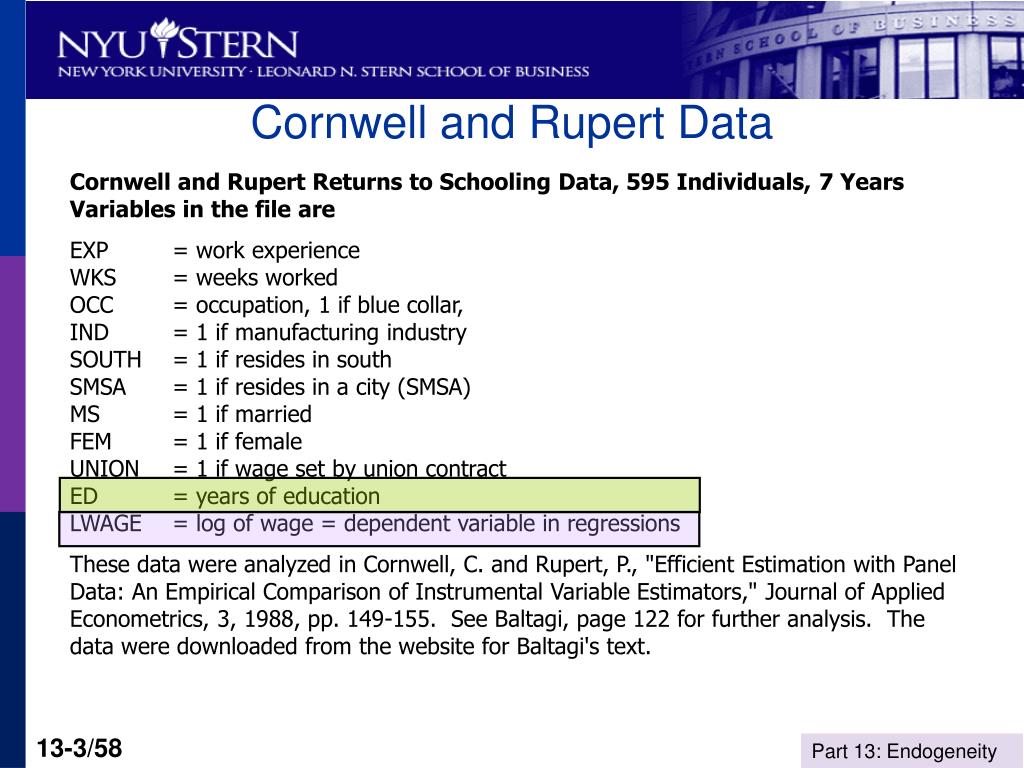Select the EXP work experience row
1024x768 pixels.
(x=215, y=251)
